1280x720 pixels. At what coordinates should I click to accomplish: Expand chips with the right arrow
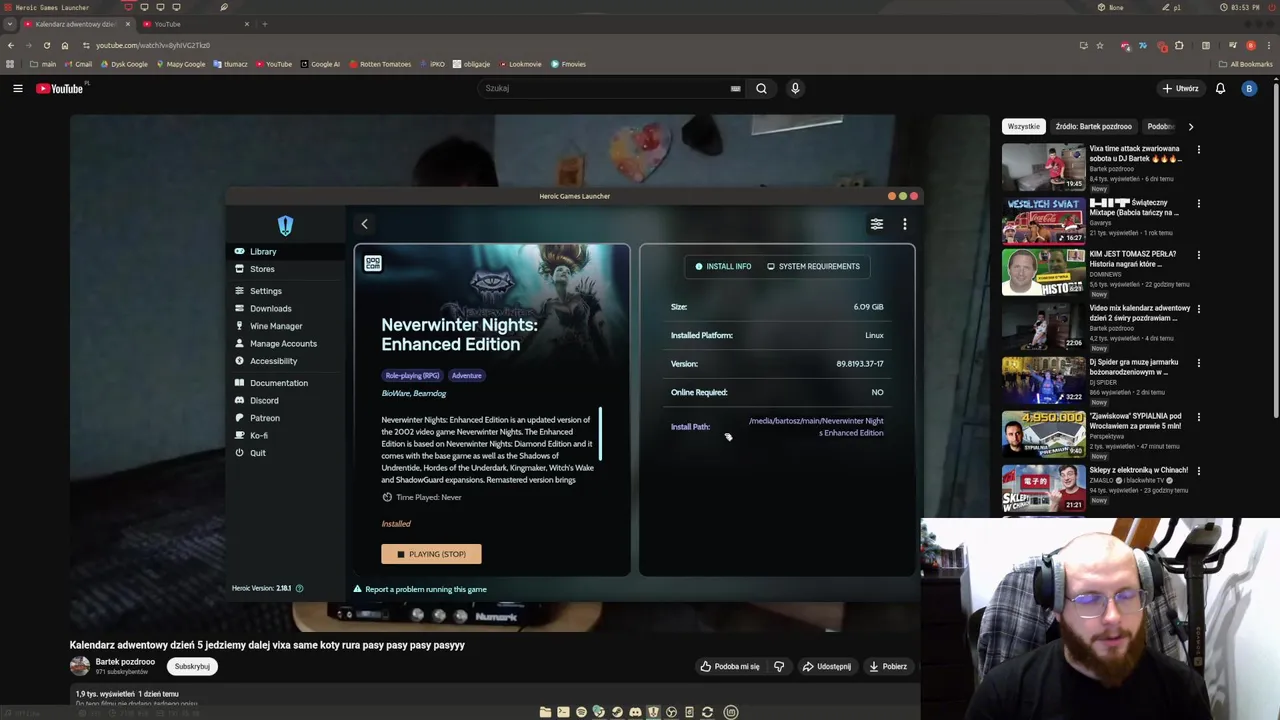(1190, 127)
